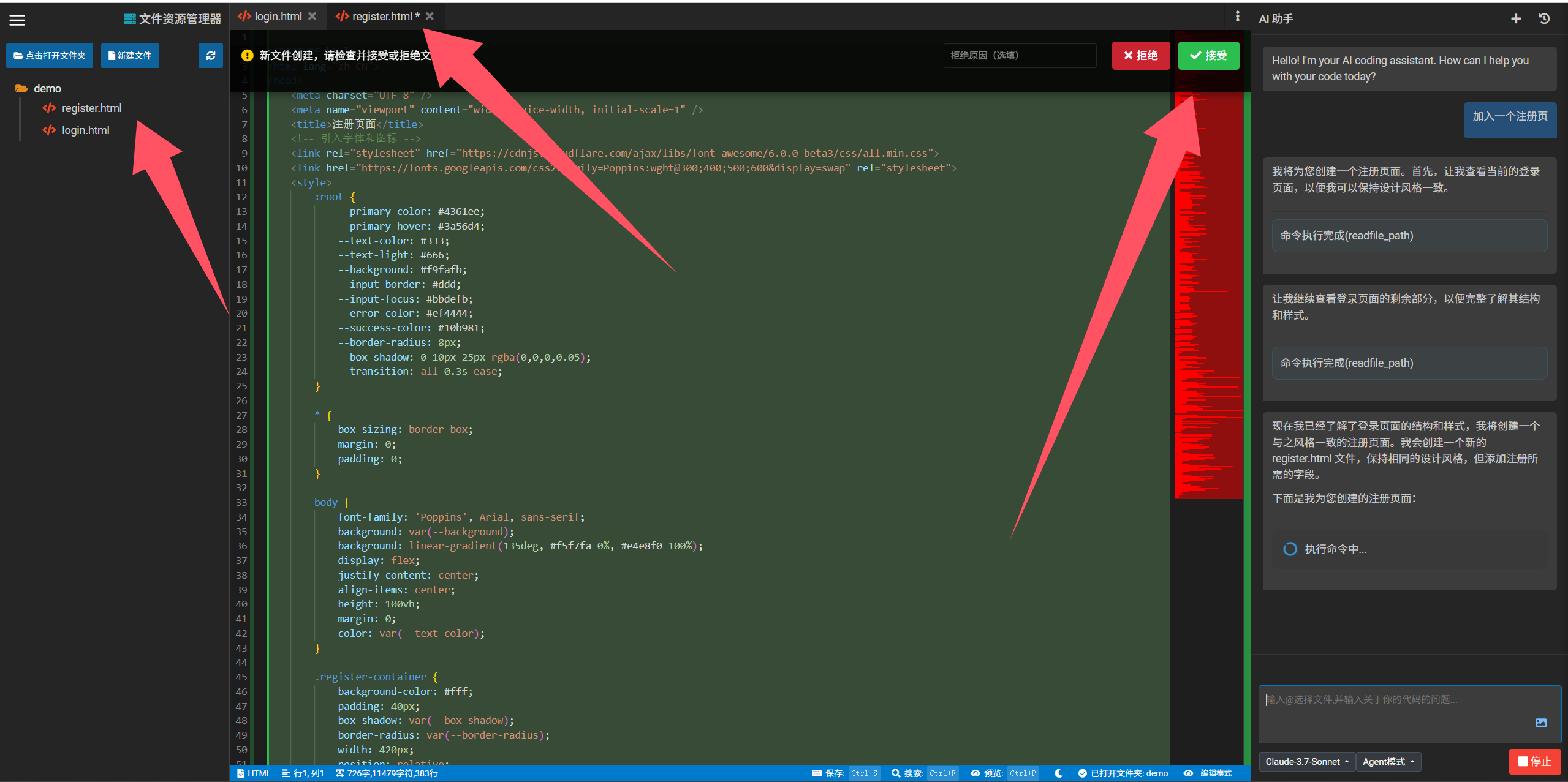Open the Agent模式 mode dropdown
Screen dimensions: 1568x782
[x=1388, y=762]
